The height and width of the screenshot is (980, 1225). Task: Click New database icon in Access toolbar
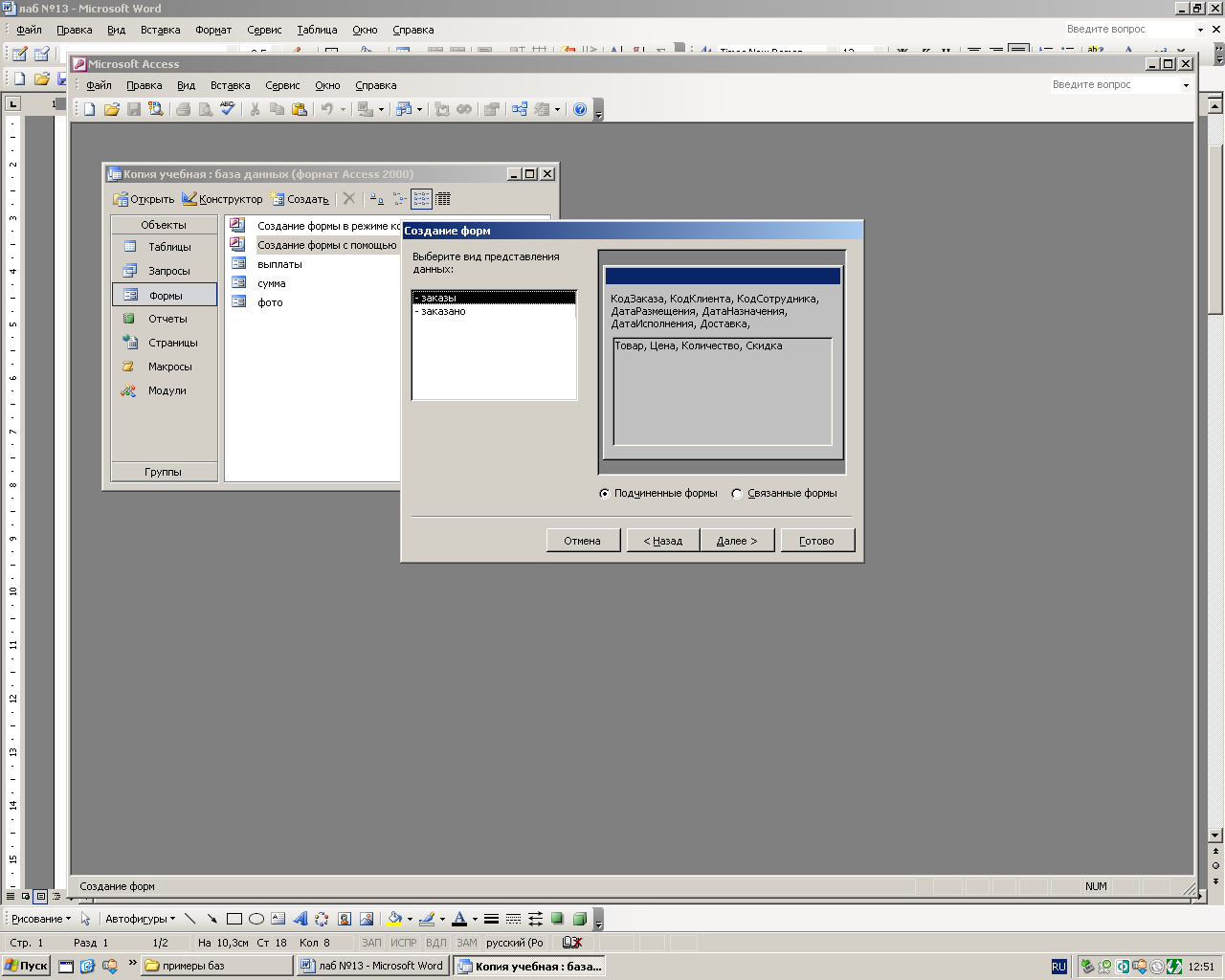[x=90, y=110]
